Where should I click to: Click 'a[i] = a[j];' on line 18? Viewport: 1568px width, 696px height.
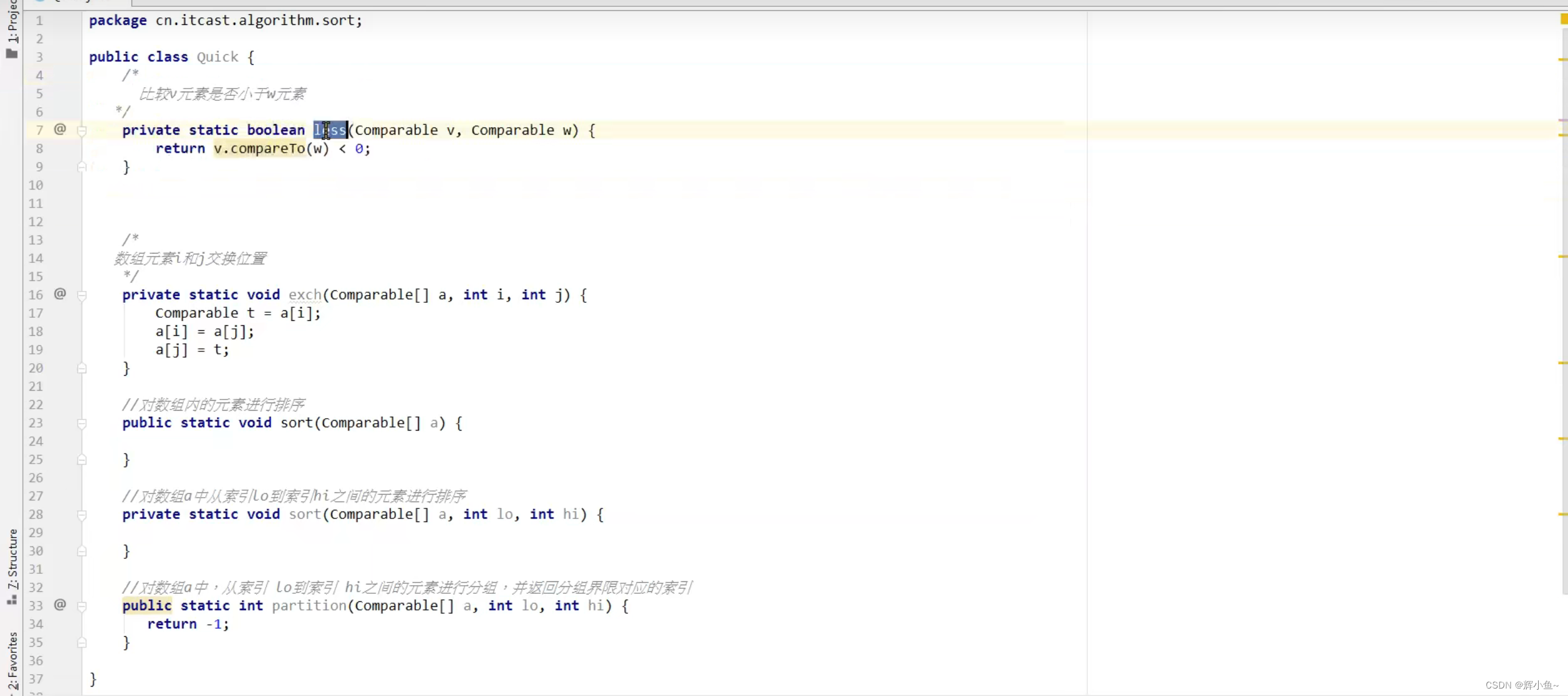[204, 331]
